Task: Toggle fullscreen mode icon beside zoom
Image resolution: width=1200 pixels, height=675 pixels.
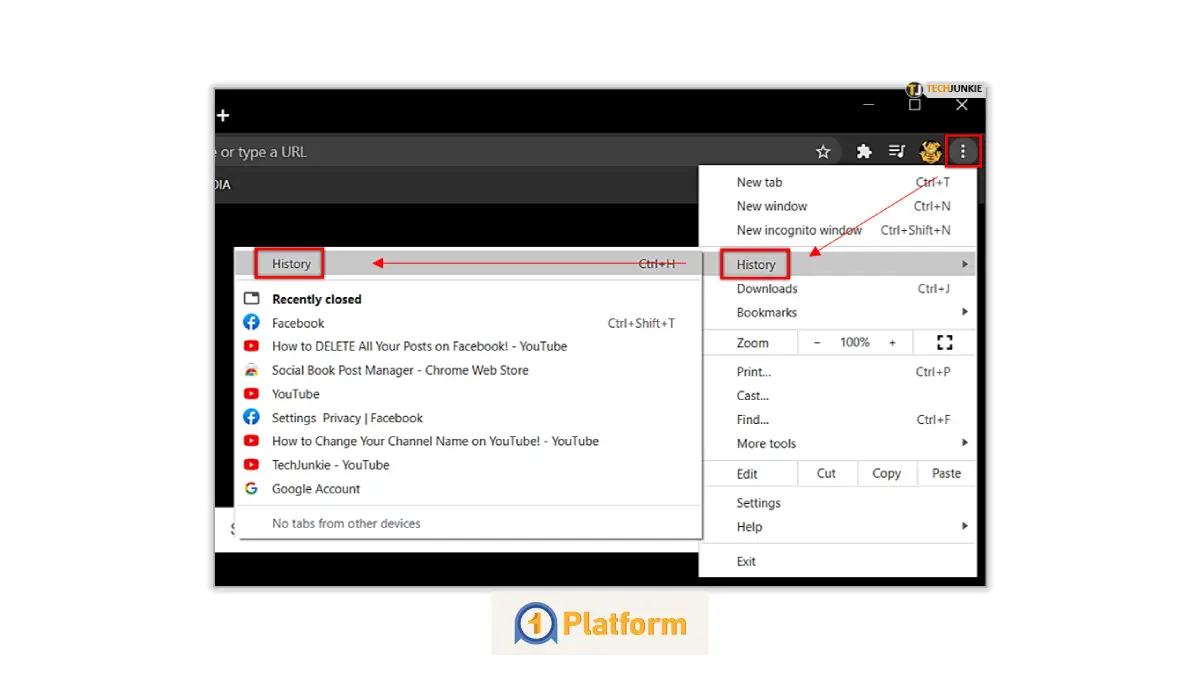Action: (x=944, y=342)
